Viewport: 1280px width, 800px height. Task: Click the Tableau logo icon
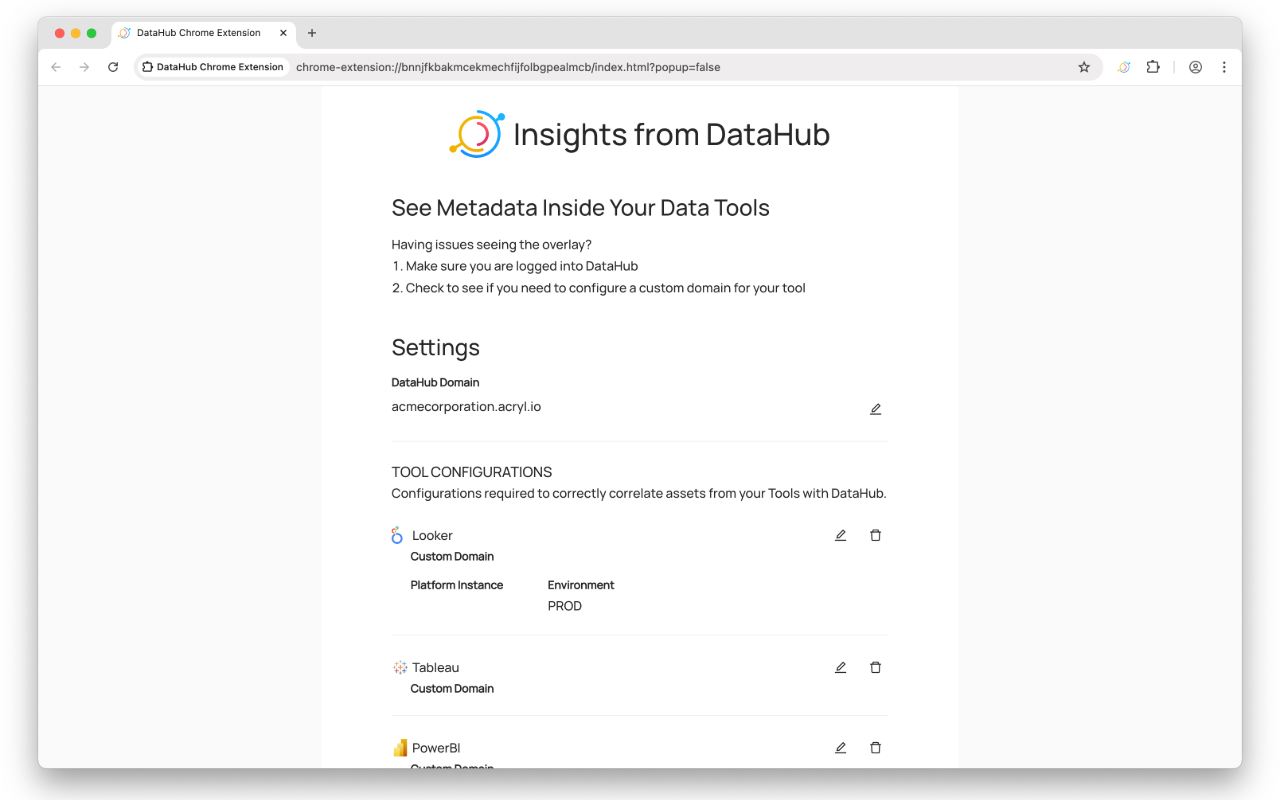(x=400, y=667)
